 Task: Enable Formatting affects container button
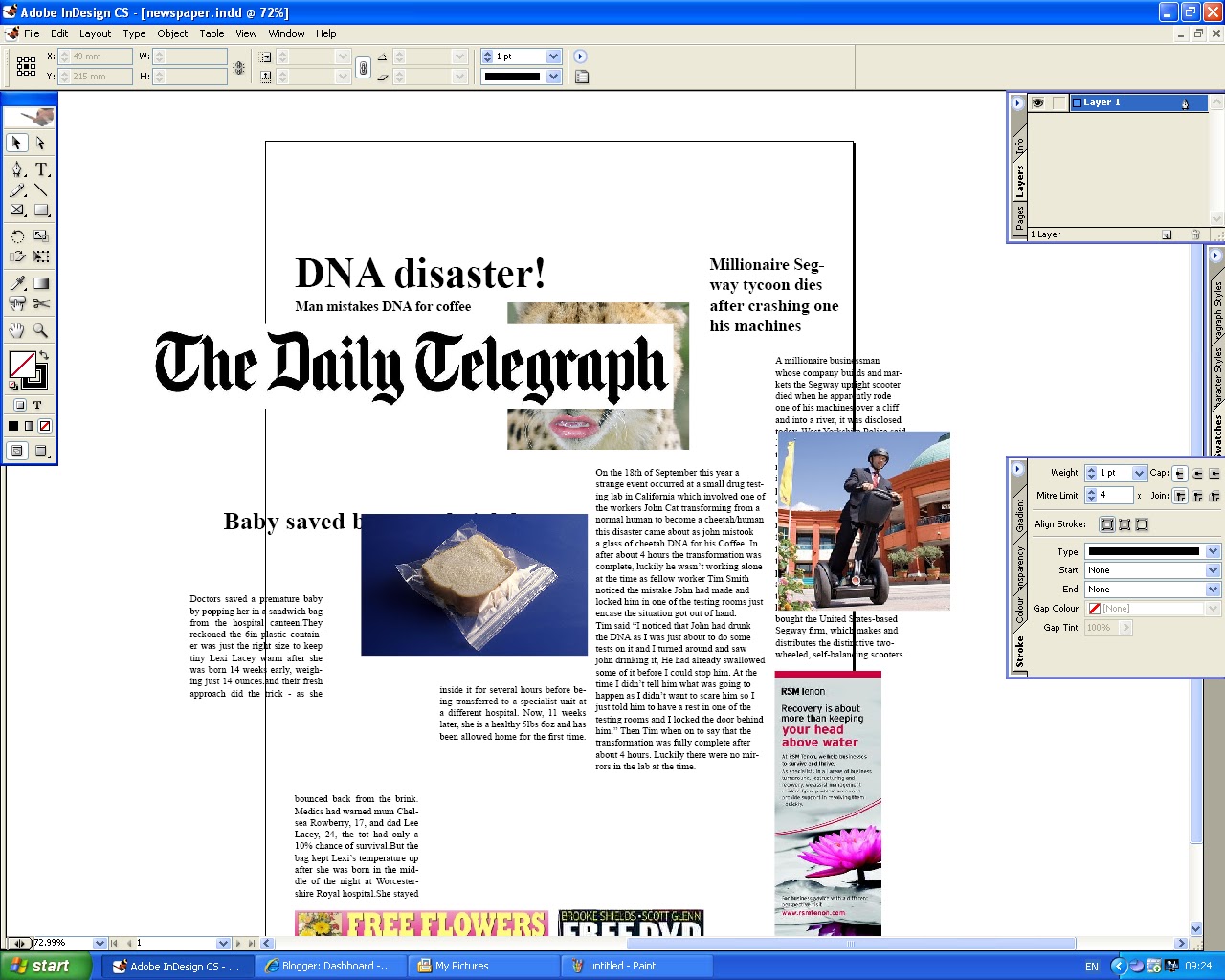pos(20,405)
